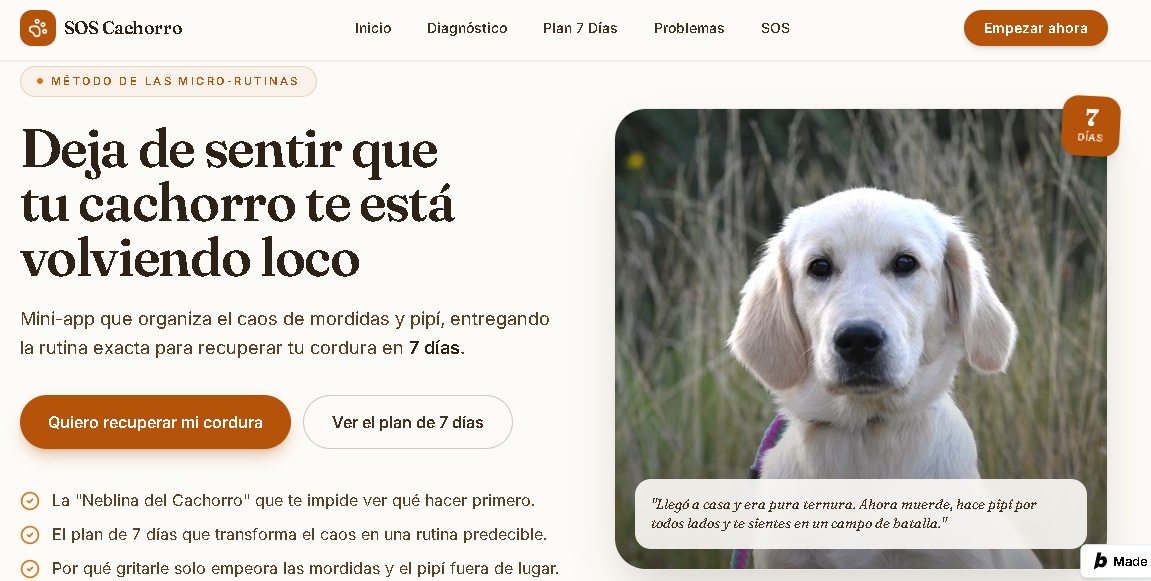Click the headline "Deja de sentir que"

[x=230, y=149]
